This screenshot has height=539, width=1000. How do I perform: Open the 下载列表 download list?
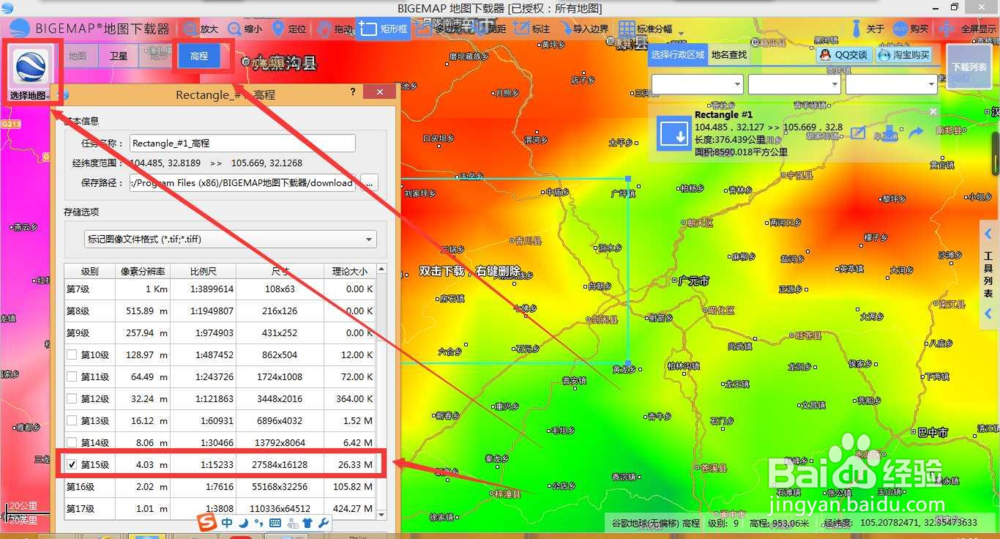coord(969,67)
